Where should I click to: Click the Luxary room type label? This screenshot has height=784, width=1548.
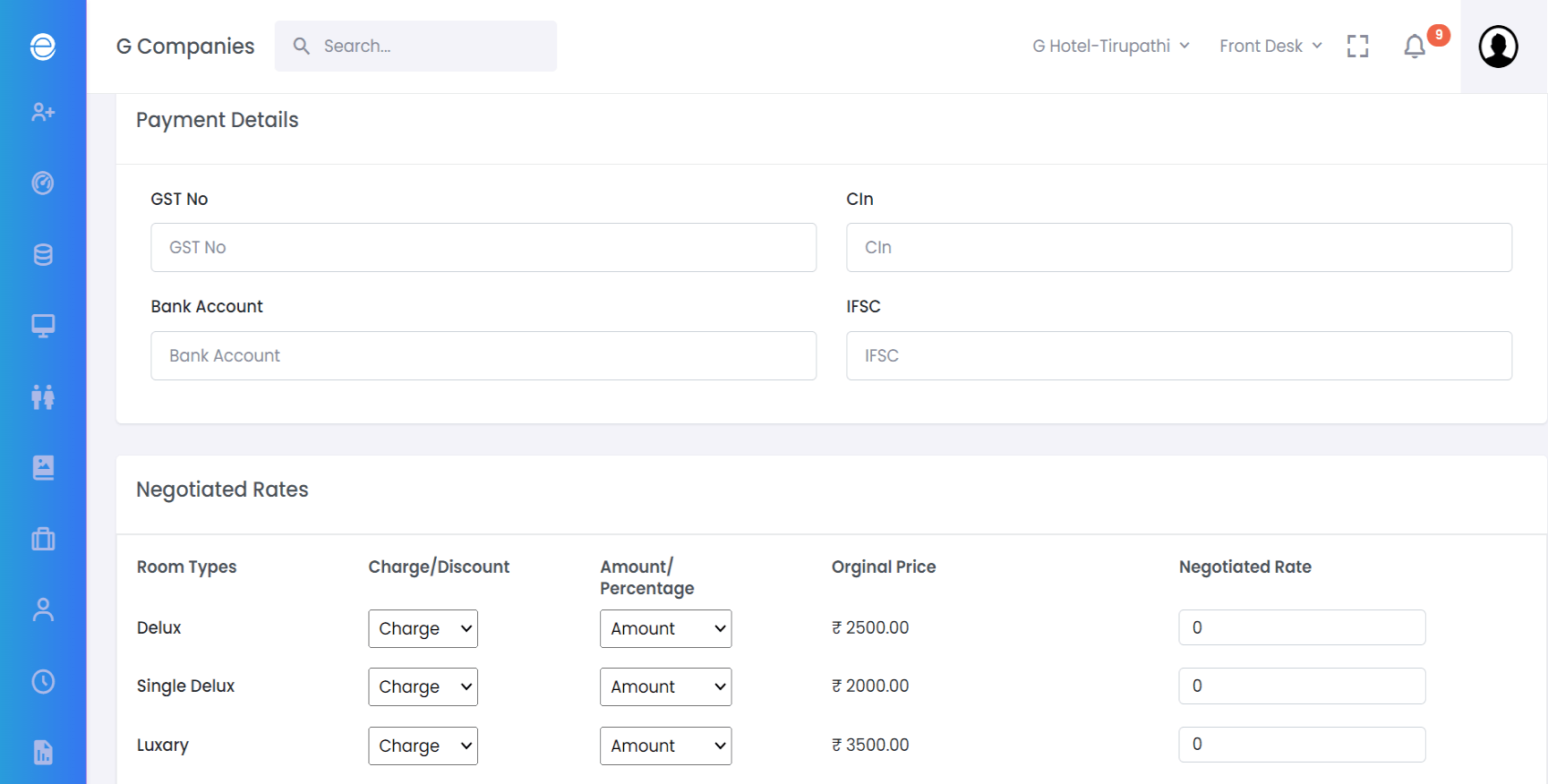click(x=162, y=745)
